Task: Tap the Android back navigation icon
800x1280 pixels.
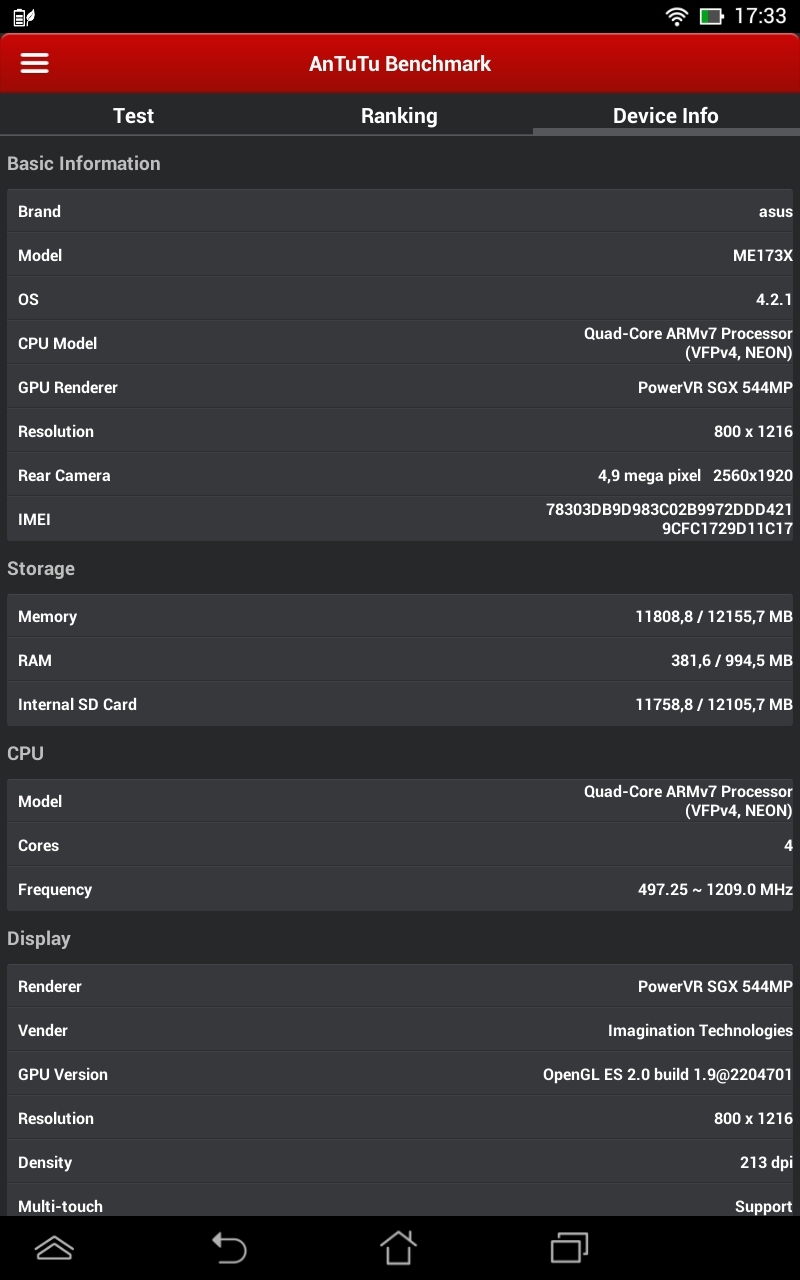Action: [x=228, y=1247]
